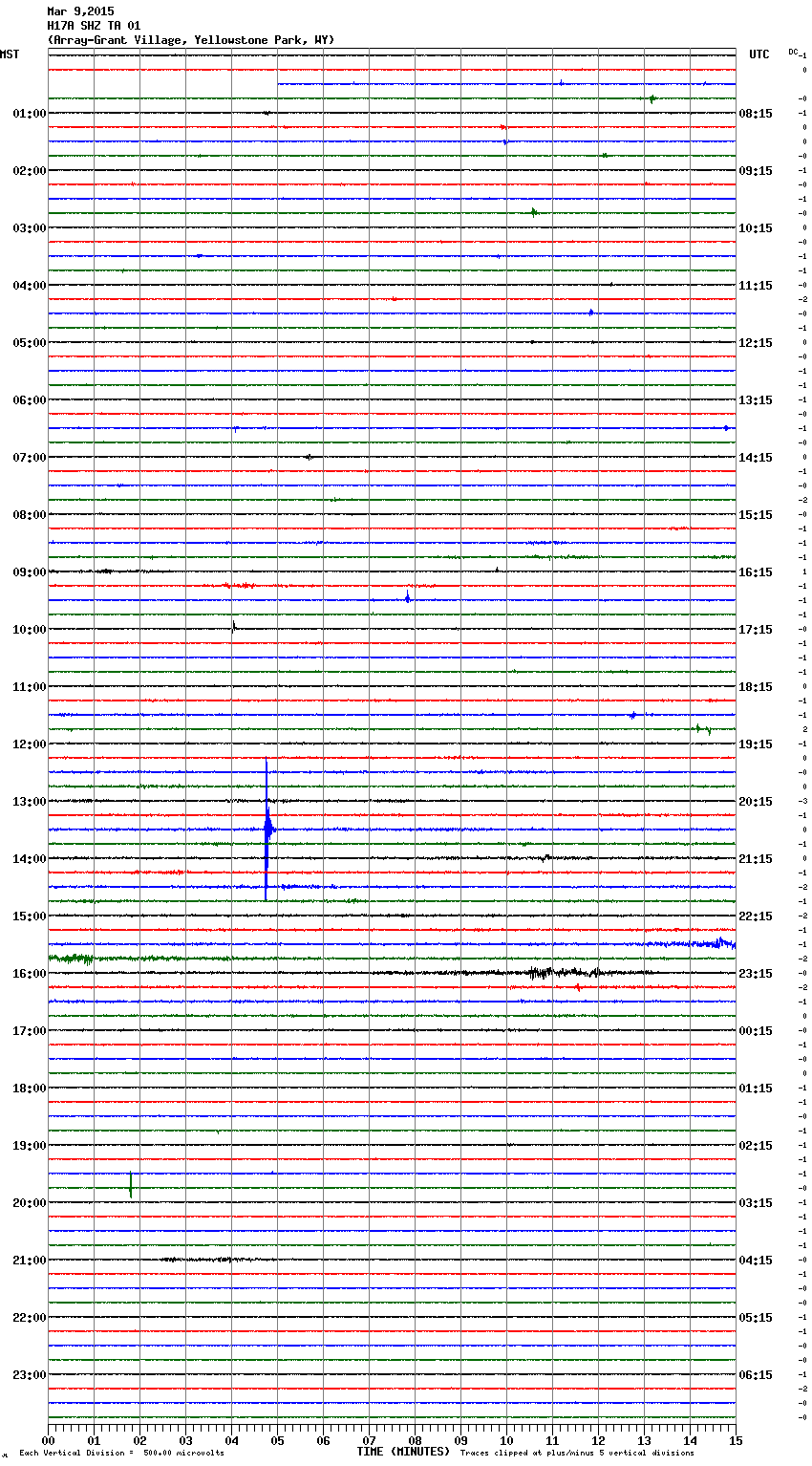This screenshot has width=812, height=1466.
Task: Select the '21:00' MST row label
Action: point(30,1261)
